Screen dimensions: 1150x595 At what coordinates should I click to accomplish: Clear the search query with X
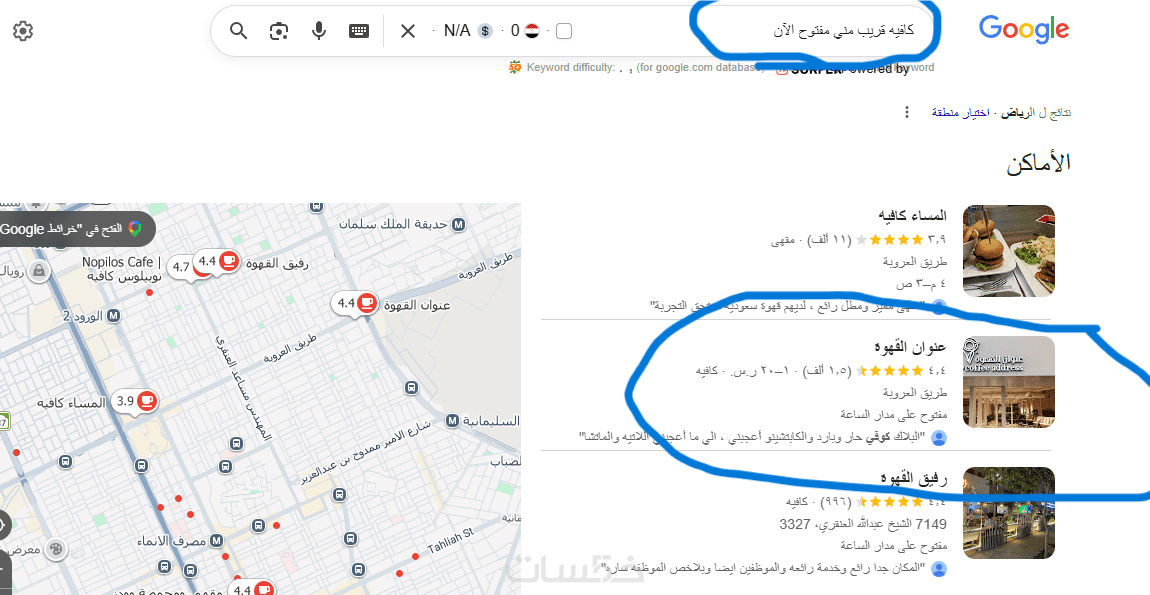408,31
